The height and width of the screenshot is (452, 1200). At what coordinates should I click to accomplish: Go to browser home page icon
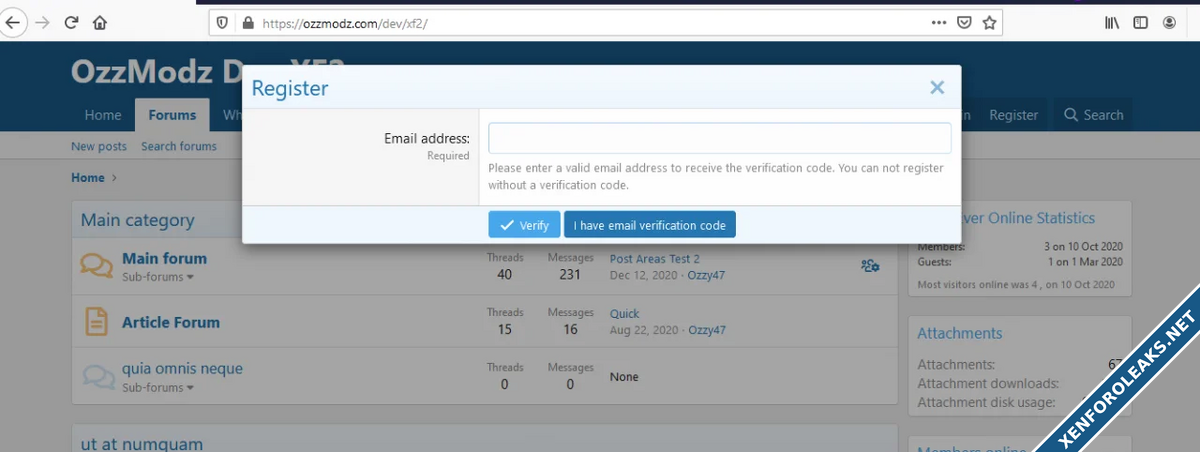(x=100, y=22)
